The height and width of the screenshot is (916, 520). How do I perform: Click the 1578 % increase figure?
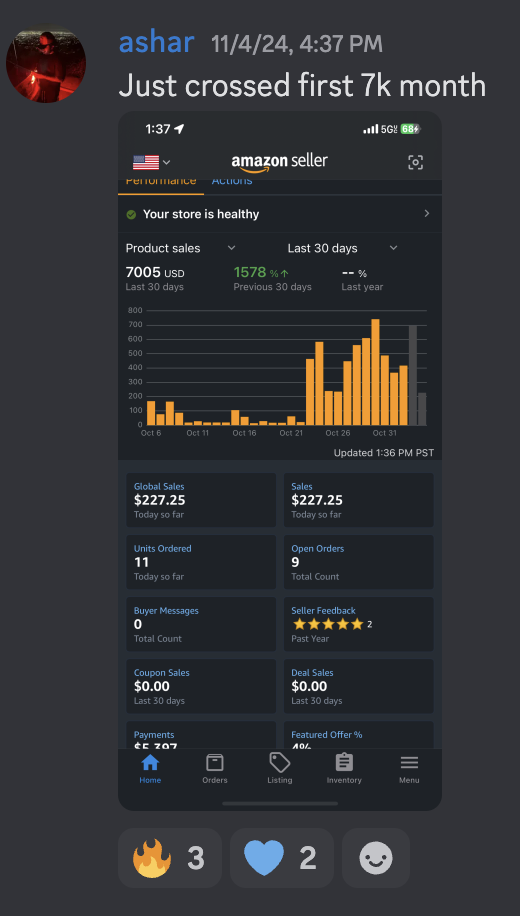(x=261, y=272)
